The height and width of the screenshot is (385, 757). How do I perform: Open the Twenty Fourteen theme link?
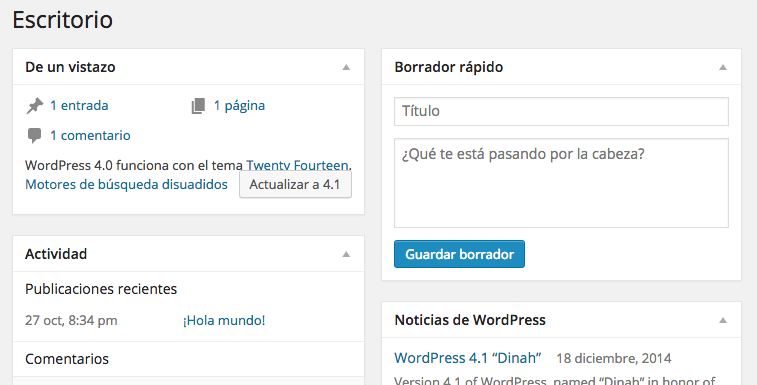click(x=298, y=165)
